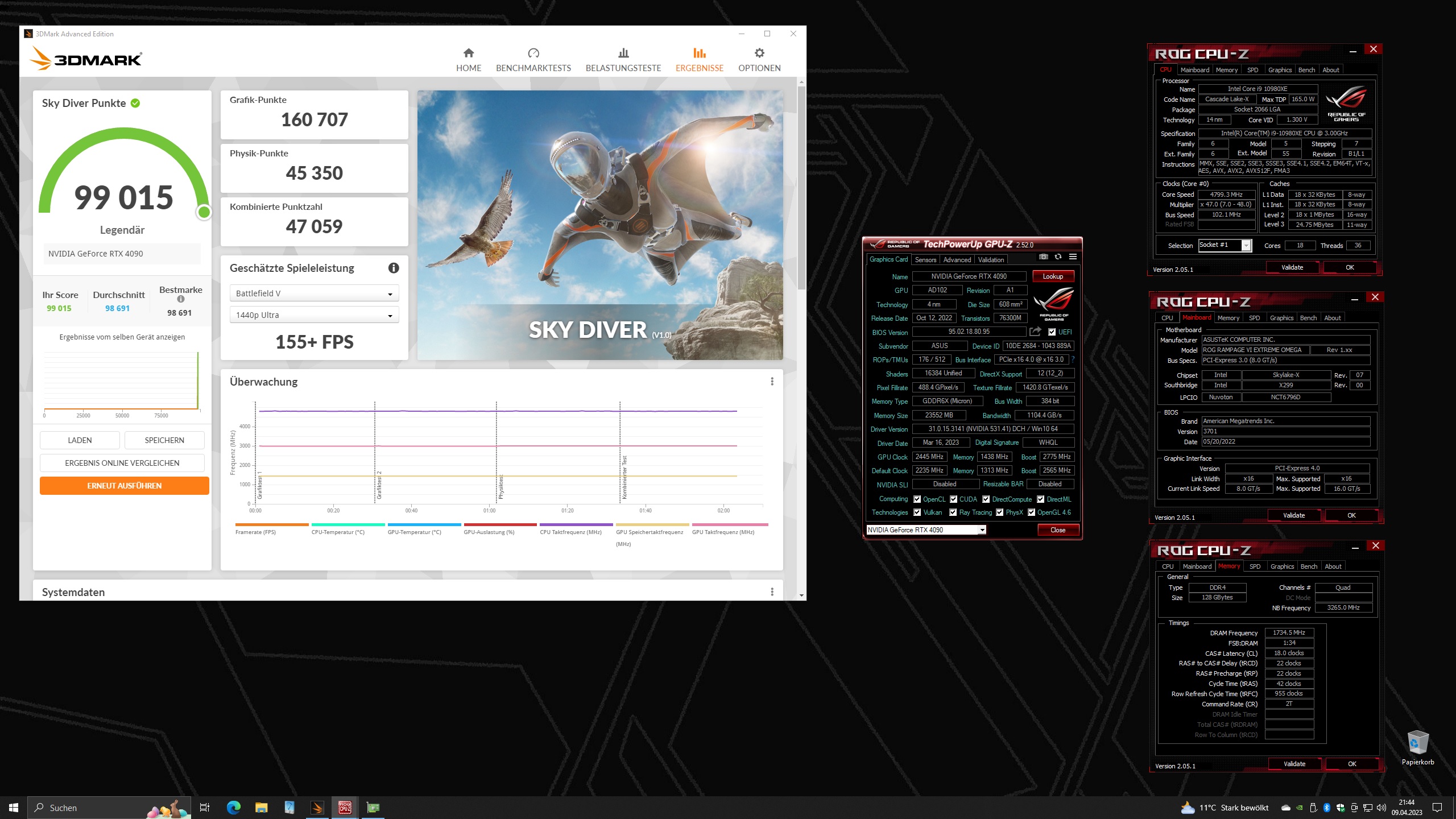This screenshot has width=1456, height=819.
Task: Expand the Battlefield V game dropdown
Action: (x=314, y=293)
